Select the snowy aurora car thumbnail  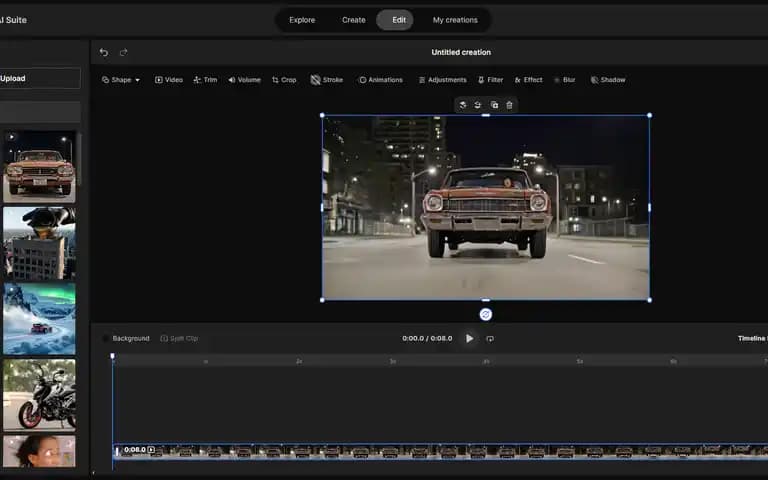coord(39,319)
